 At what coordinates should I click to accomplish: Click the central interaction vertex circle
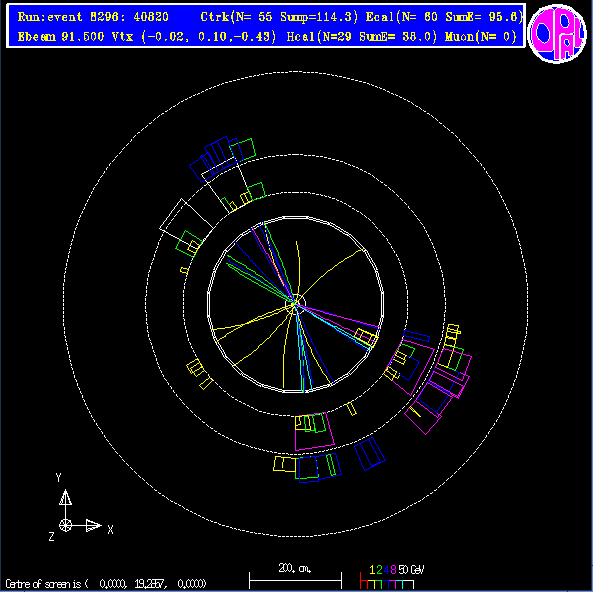click(x=295, y=304)
